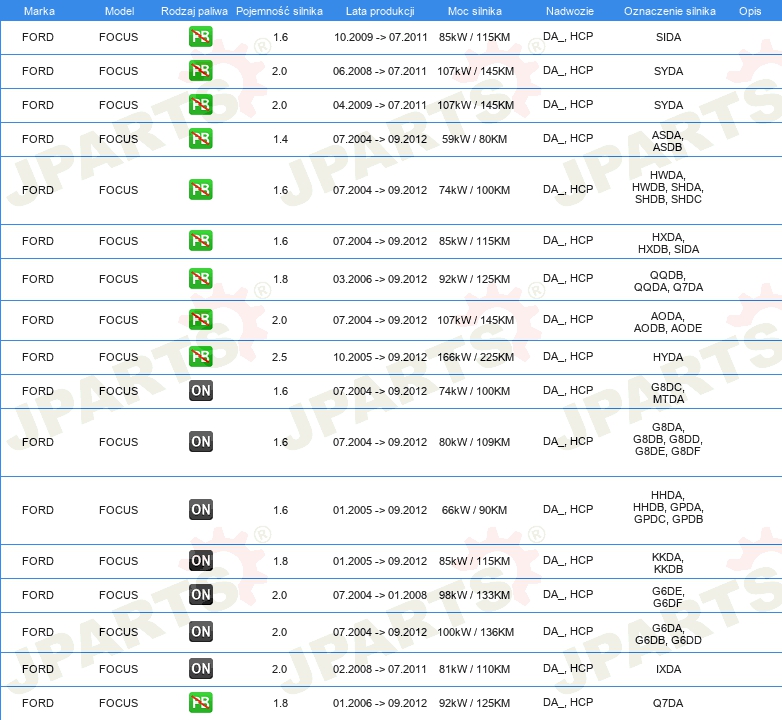Screen dimensions: 782x720
Task: Click the Nadwozie column header
Action: click(570, 11)
